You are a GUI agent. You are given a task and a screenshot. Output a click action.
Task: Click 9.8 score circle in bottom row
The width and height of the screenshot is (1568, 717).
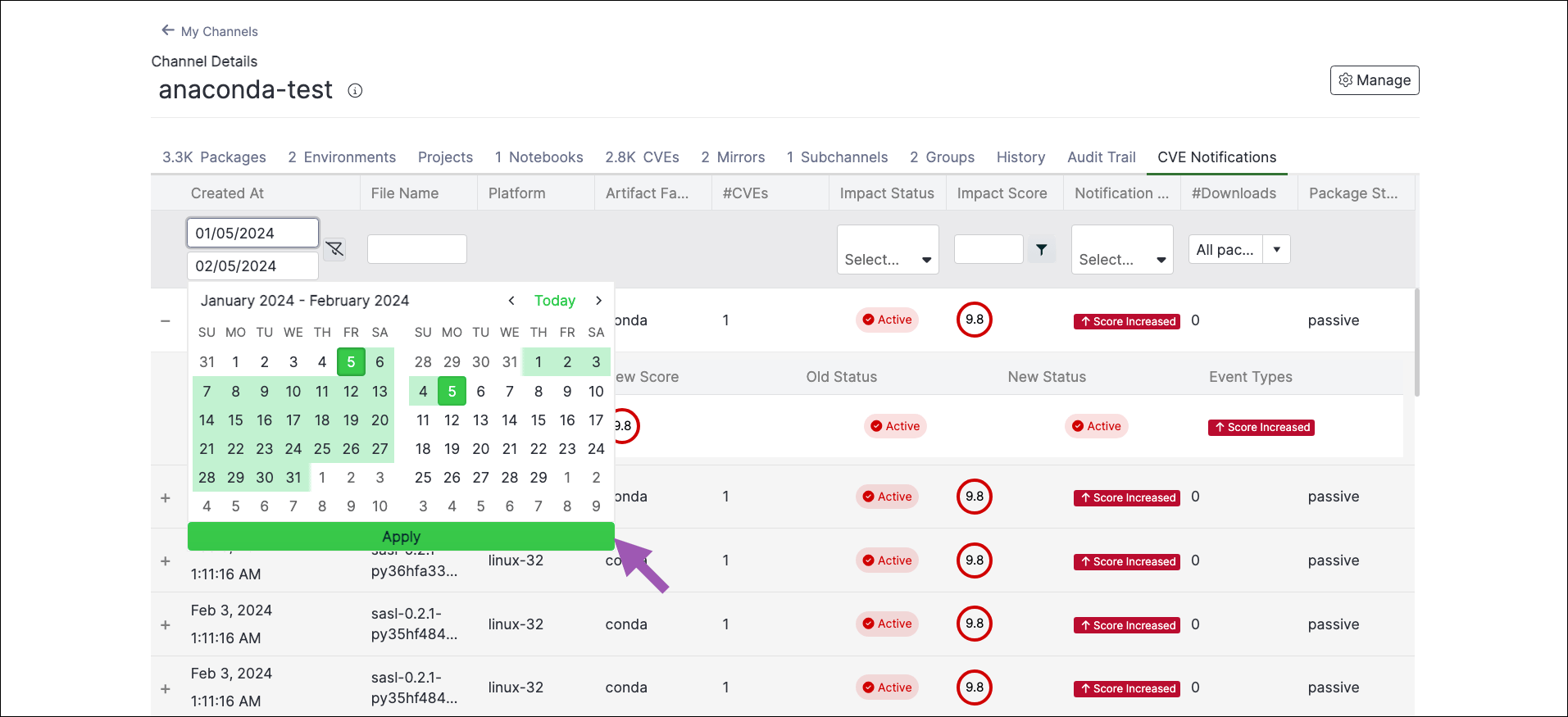click(974, 688)
